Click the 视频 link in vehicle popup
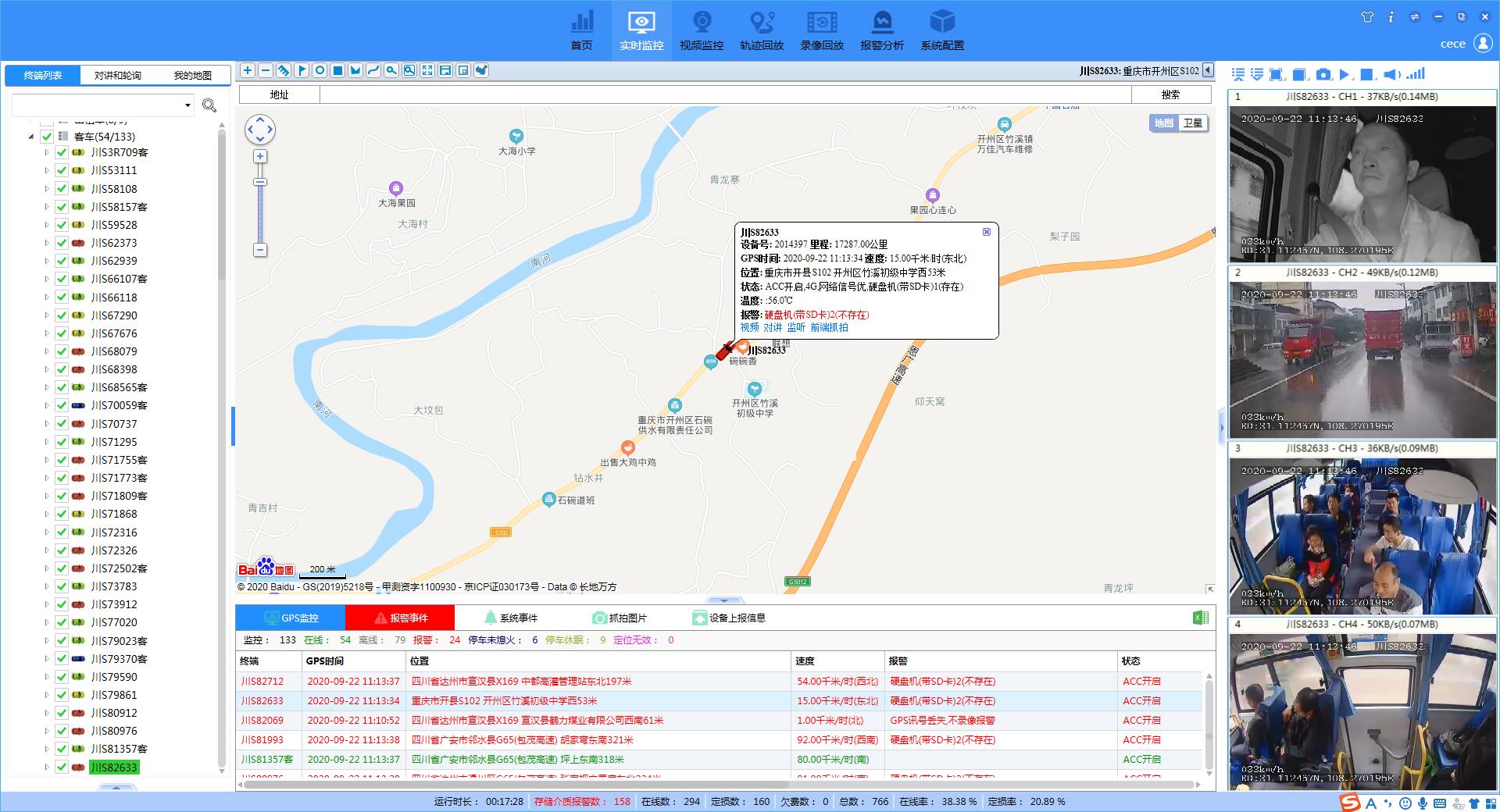Image resolution: width=1500 pixels, height=812 pixels. coord(749,328)
